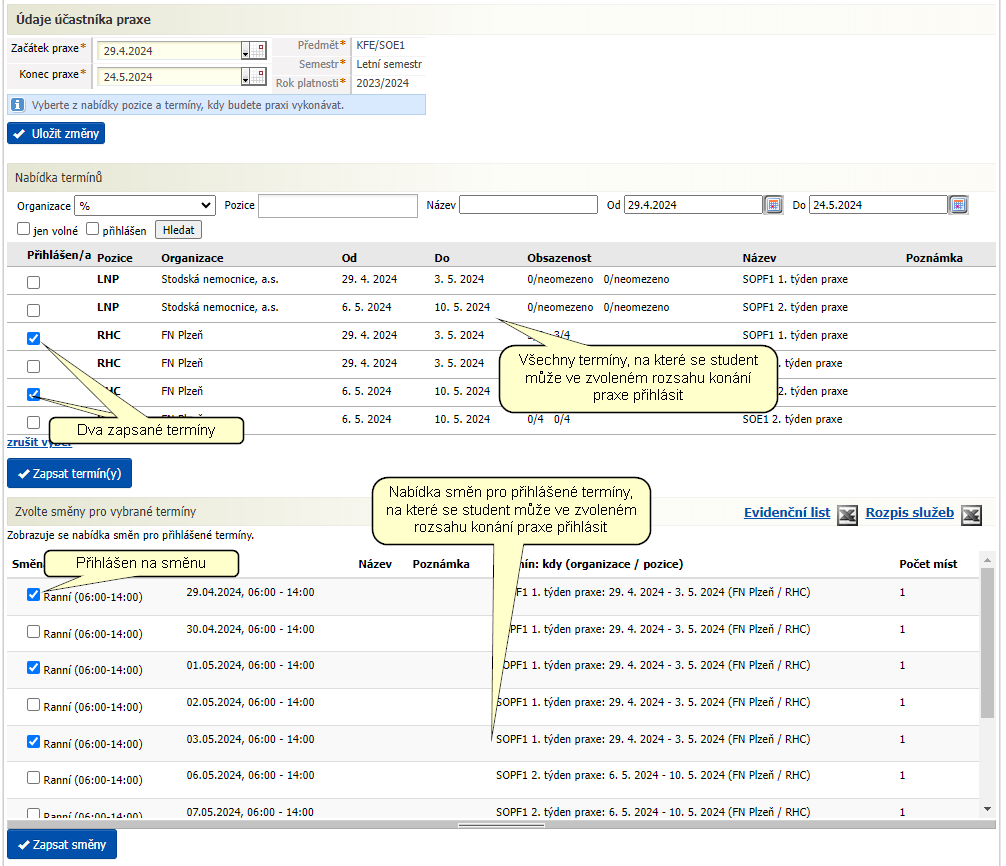Expand Začátek praxe date dropdown arrow
The height and width of the screenshot is (866, 1006).
click(x=245, y=51)
